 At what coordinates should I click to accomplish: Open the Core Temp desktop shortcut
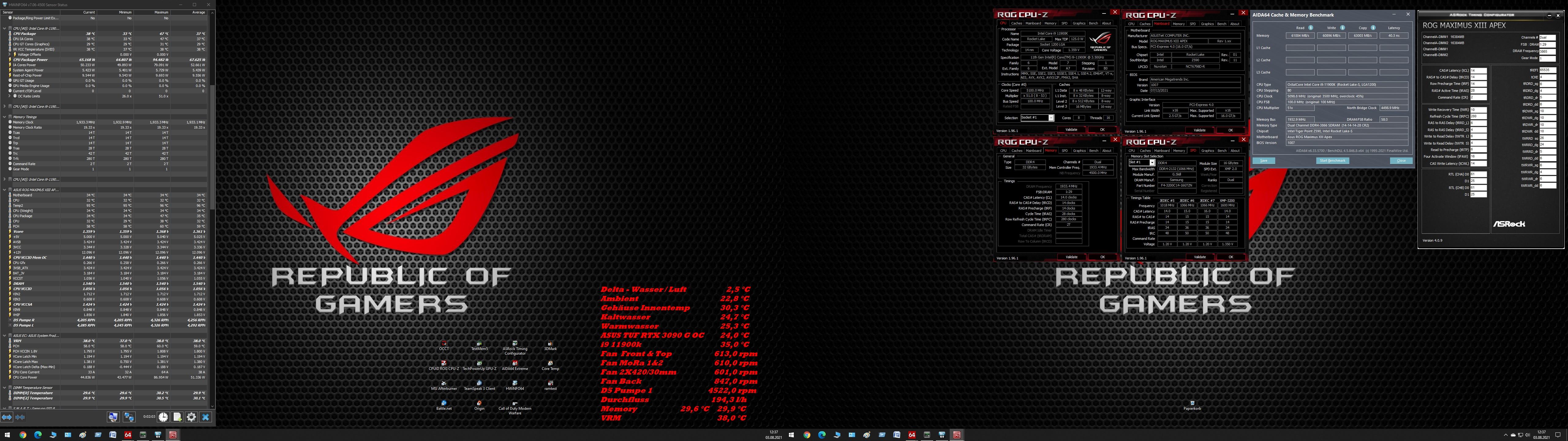[x=550, y=366]
